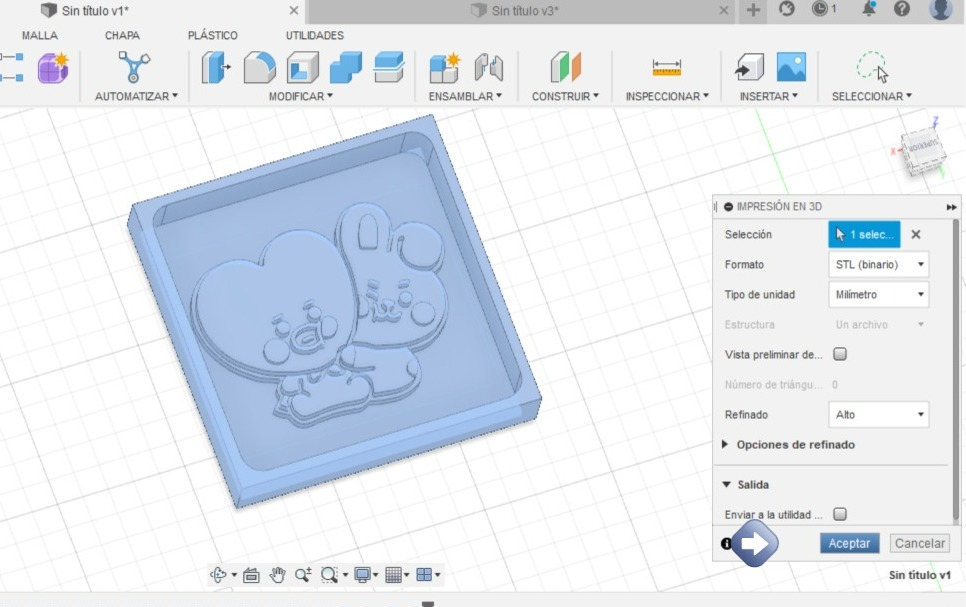The width and height of the screenshot is (966, 607).
Task: Click the Cancelar button
Action: pos(919,543)
